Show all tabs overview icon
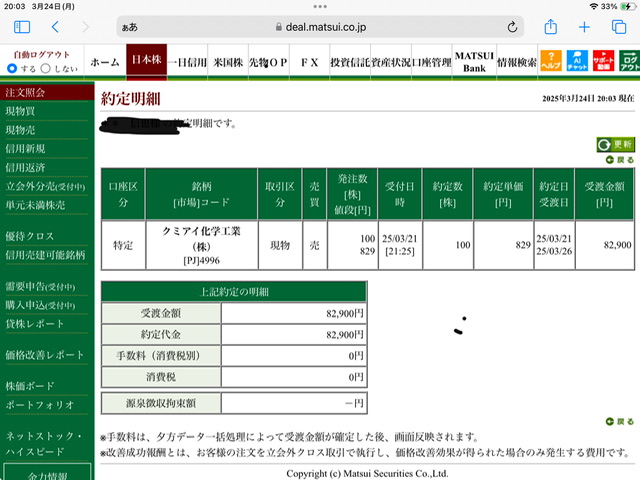The width and height of the screenshot is (640, 480). [619, 27]
